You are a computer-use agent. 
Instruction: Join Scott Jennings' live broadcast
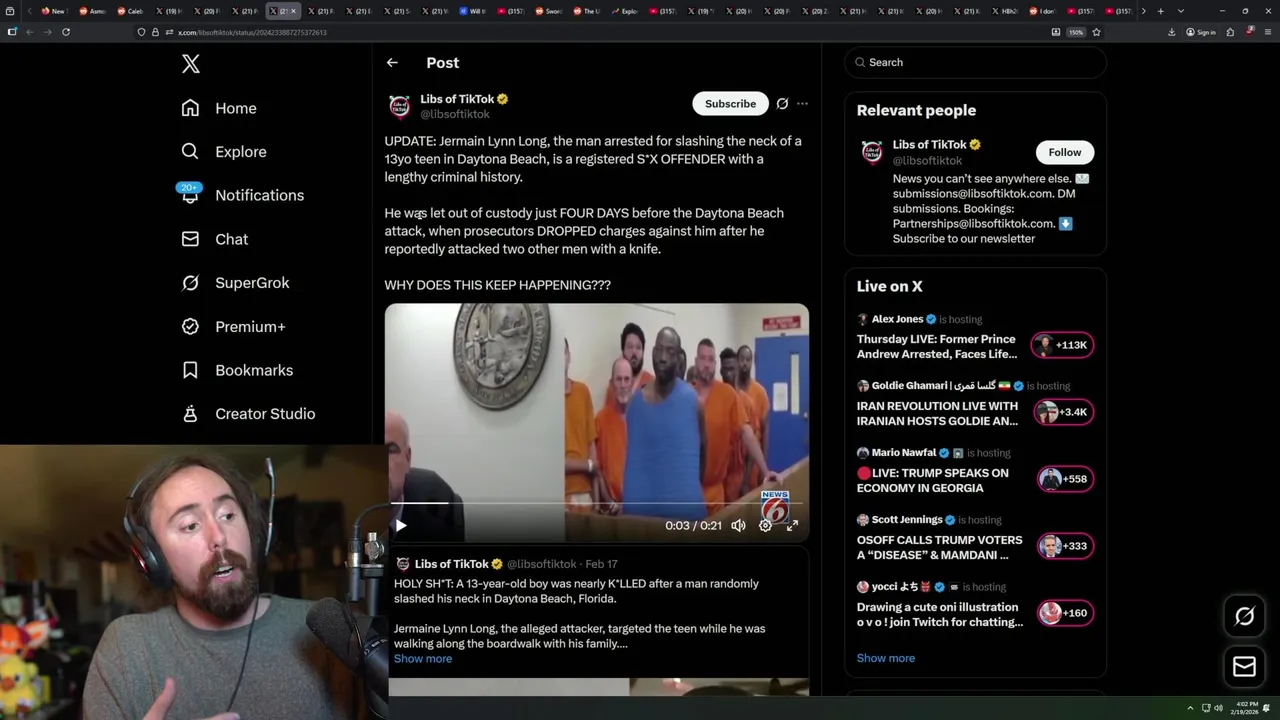(x=939, y=547)
